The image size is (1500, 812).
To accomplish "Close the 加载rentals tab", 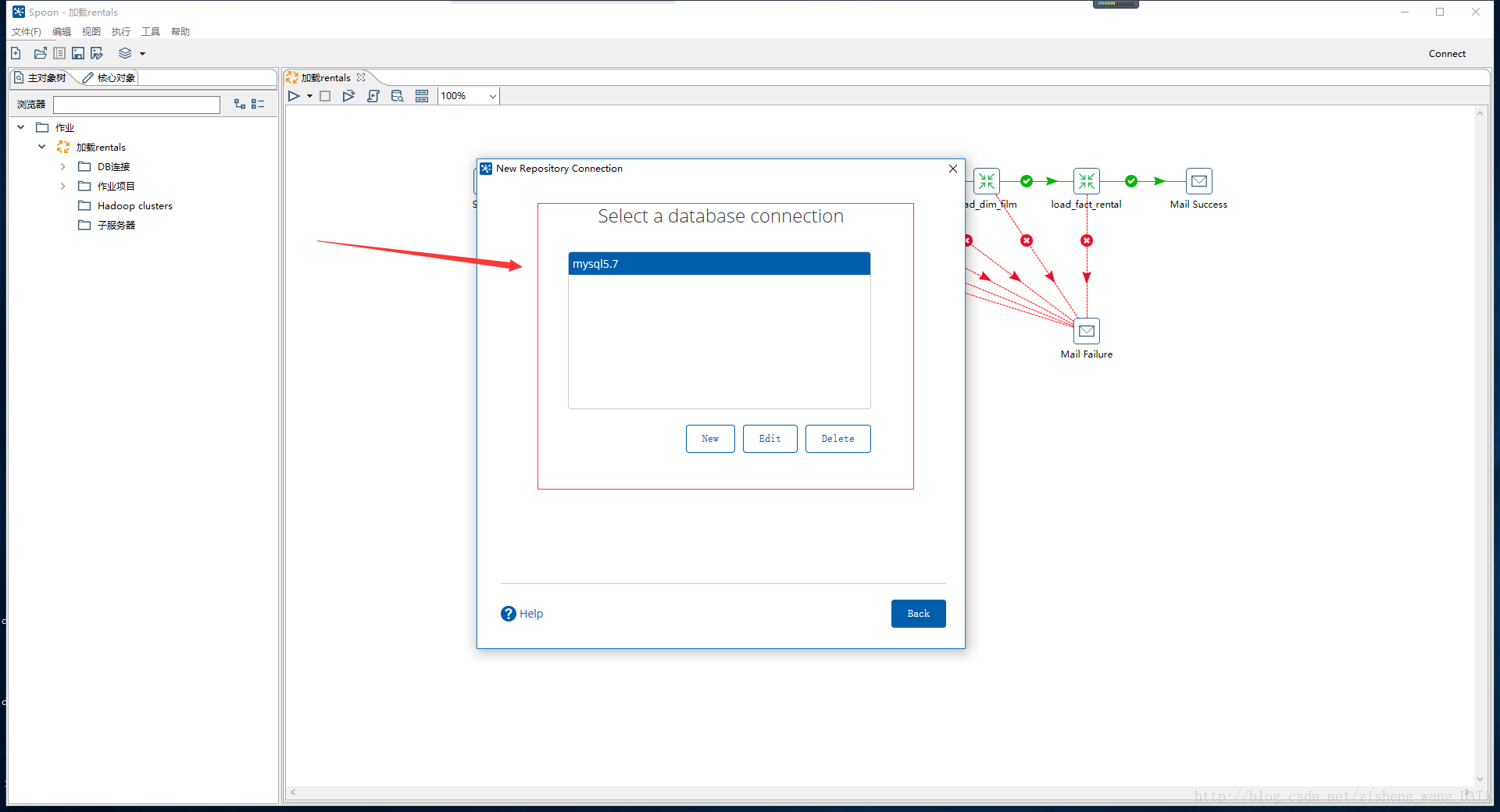I will click(361, 77).
